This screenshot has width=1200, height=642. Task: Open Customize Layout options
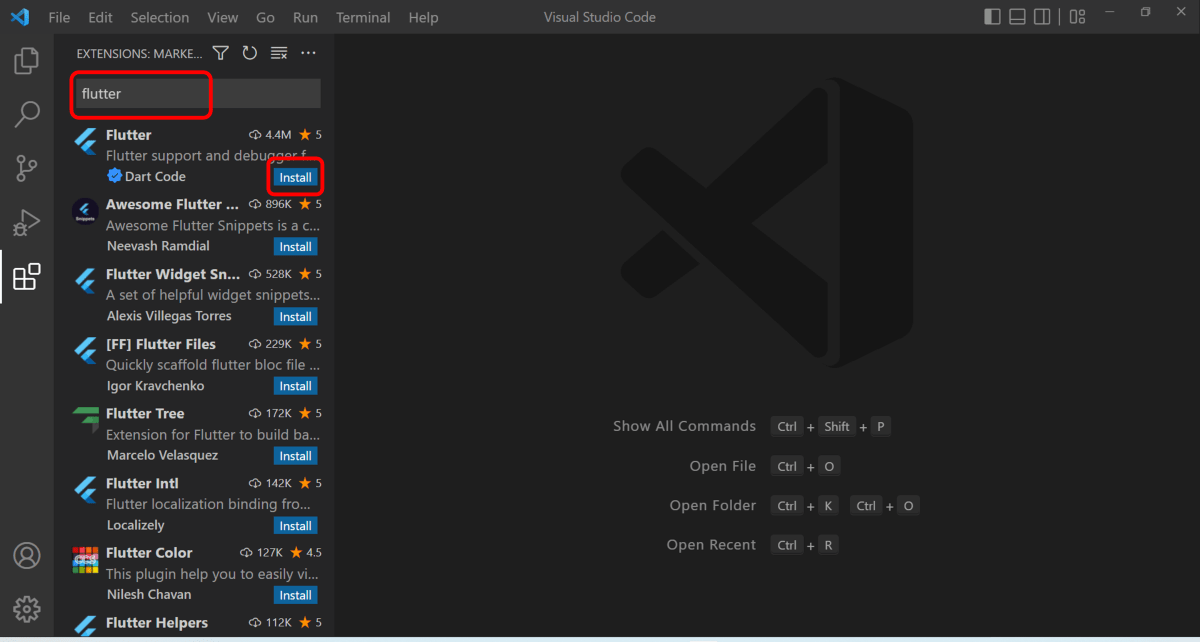pyautogui.click(x=1077, y=17)
